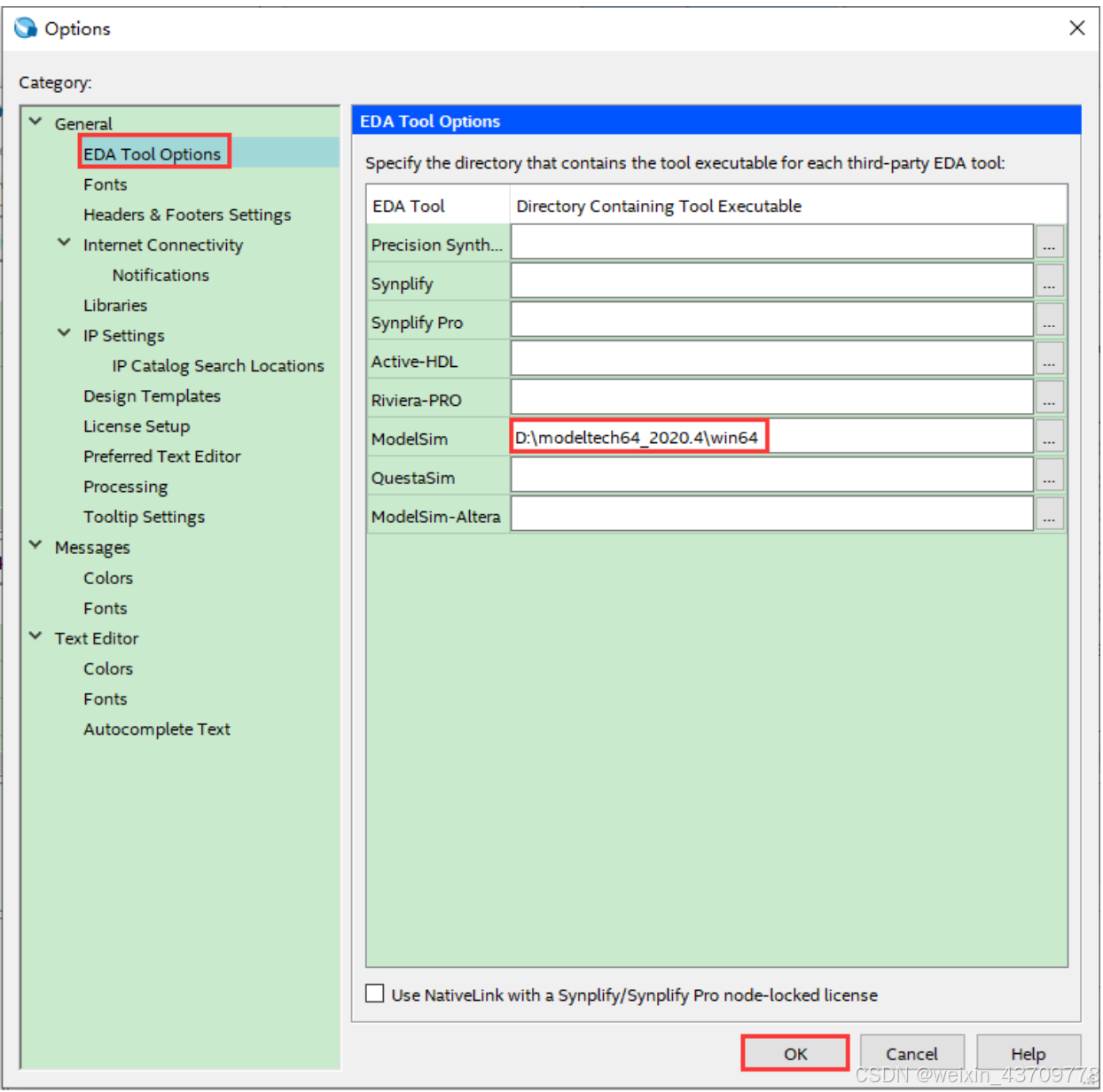1103x1092 pixels.
Task: Open Processing settings
Action: coord(125,487)
